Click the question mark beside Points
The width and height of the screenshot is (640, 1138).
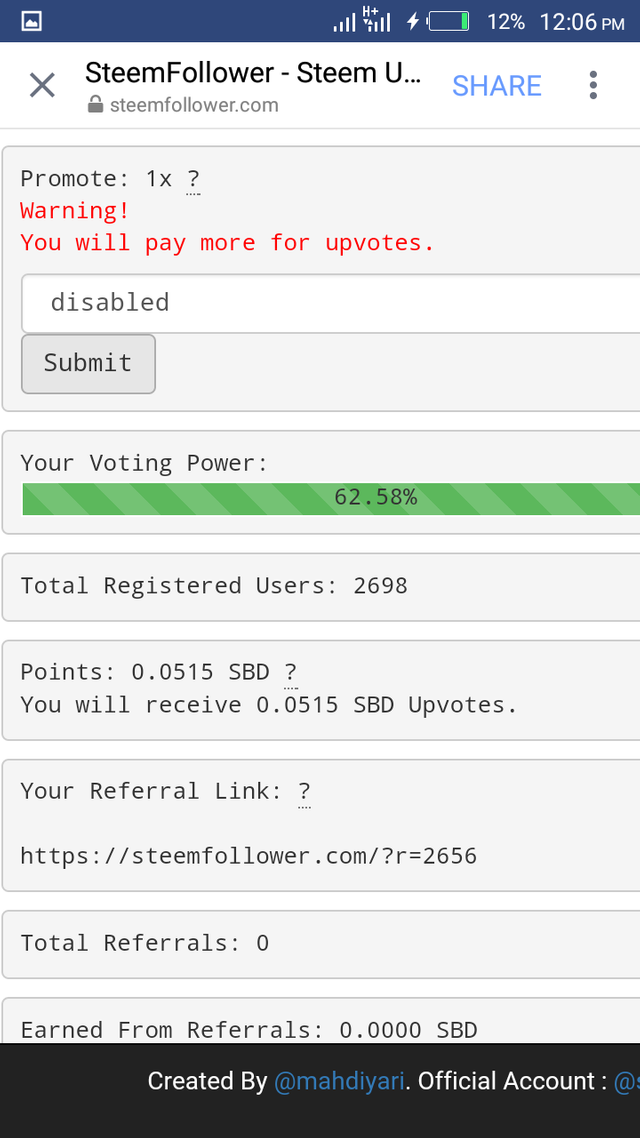(290, 672)
